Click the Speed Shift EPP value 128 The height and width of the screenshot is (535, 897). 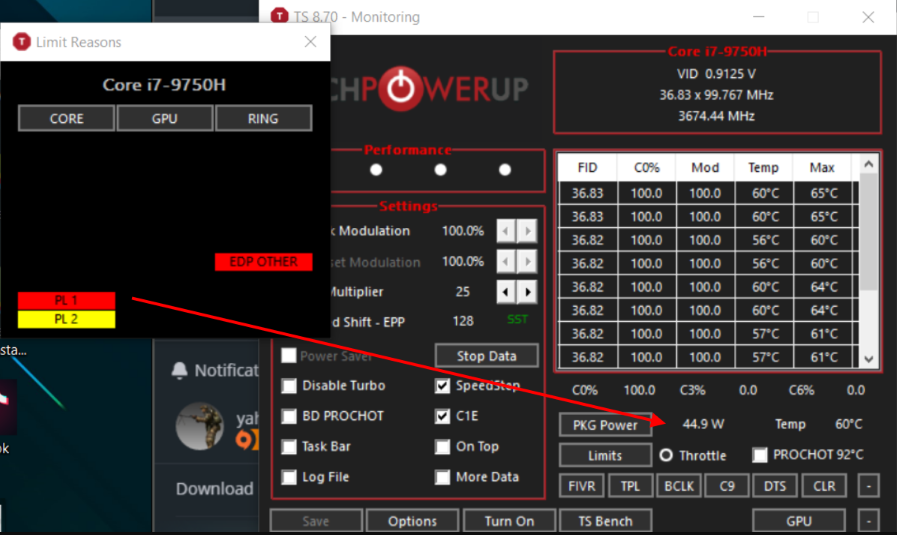(x=463, y=321)
